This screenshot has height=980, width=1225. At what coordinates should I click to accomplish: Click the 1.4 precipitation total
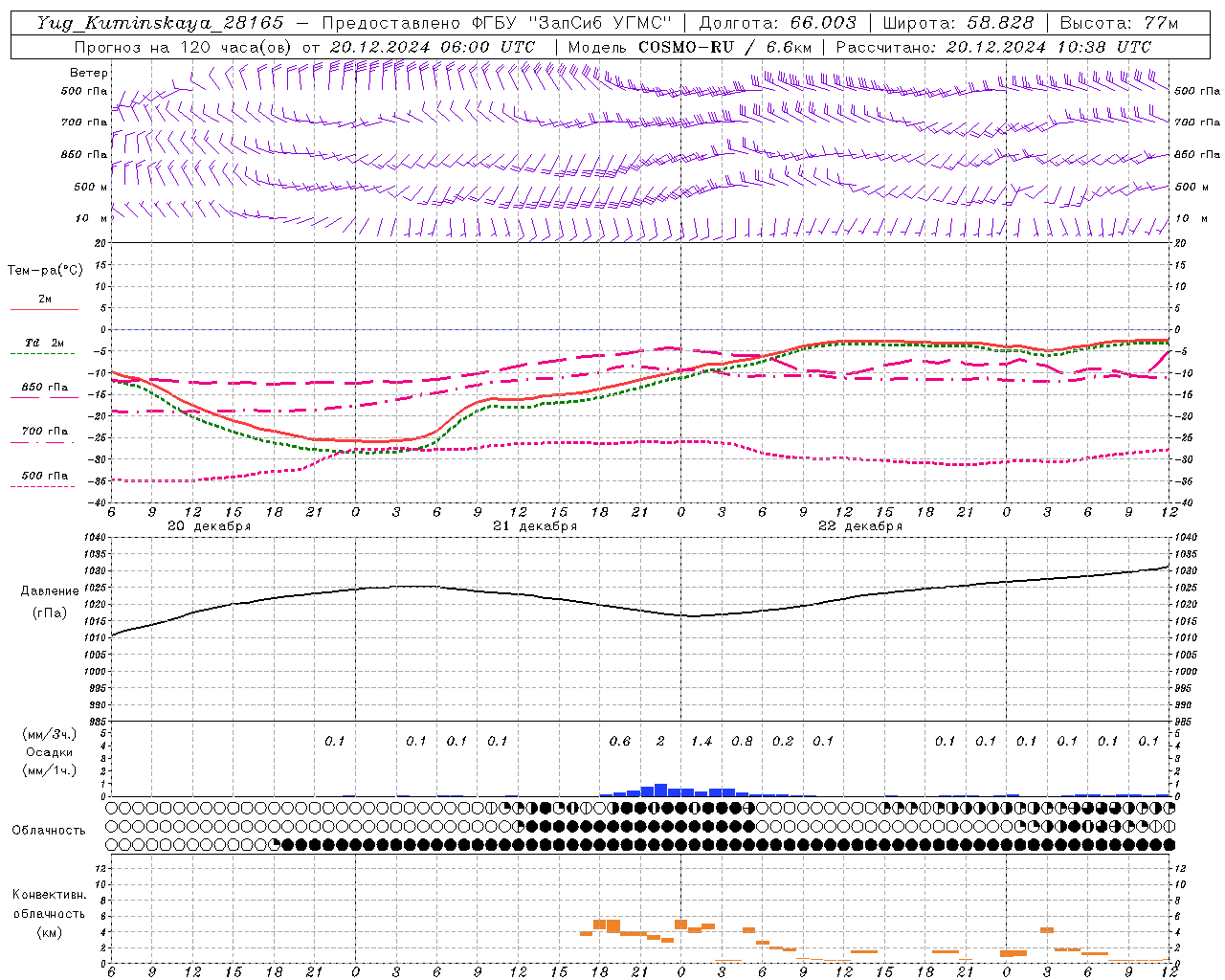702,741
